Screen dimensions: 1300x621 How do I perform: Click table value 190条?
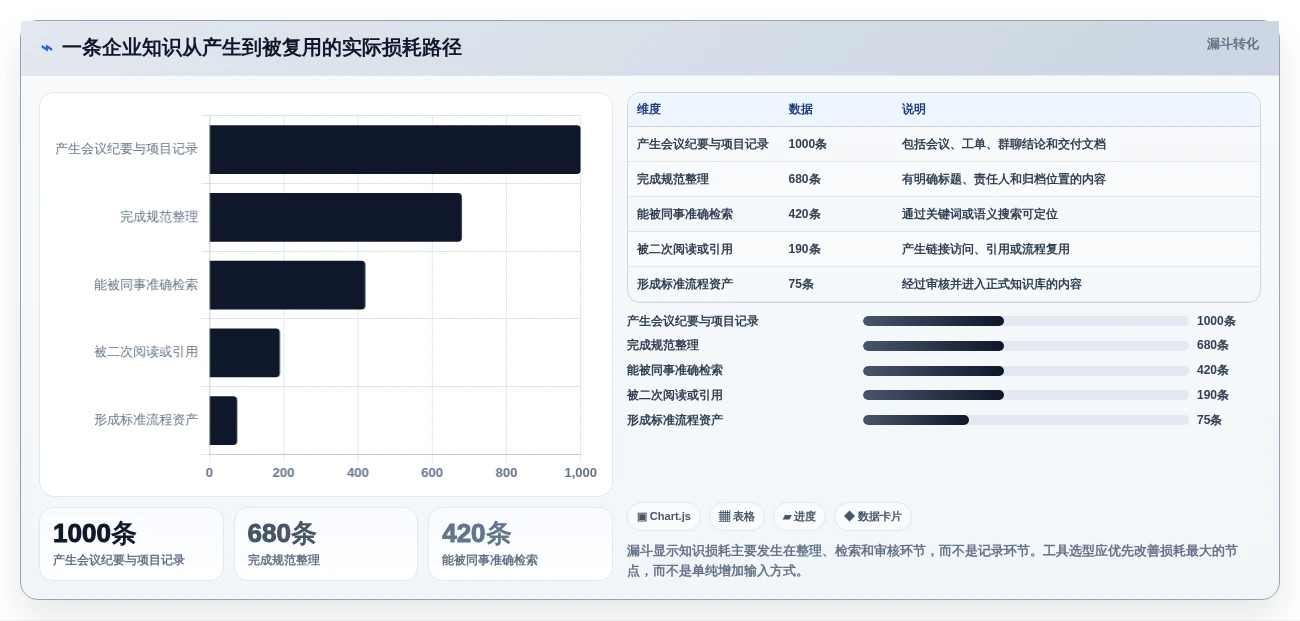[x=805, y=249]
